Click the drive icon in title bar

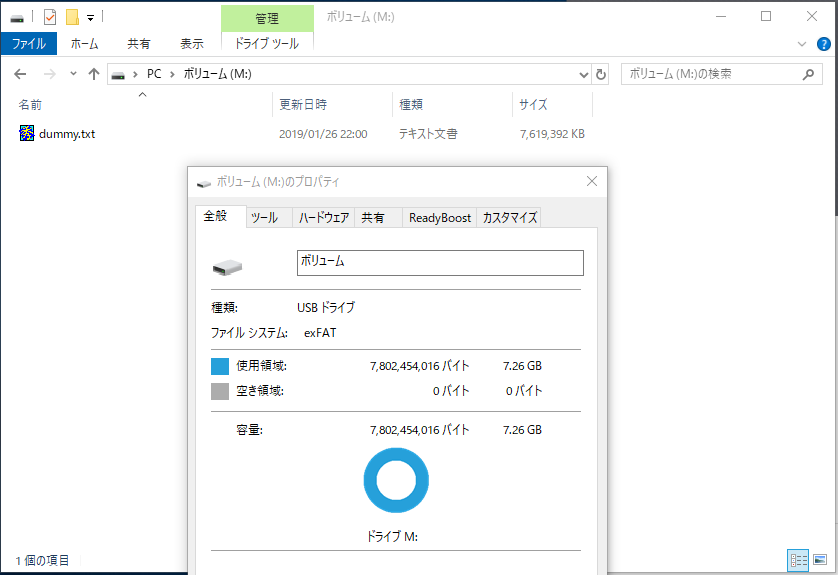(x=17, y=18)
